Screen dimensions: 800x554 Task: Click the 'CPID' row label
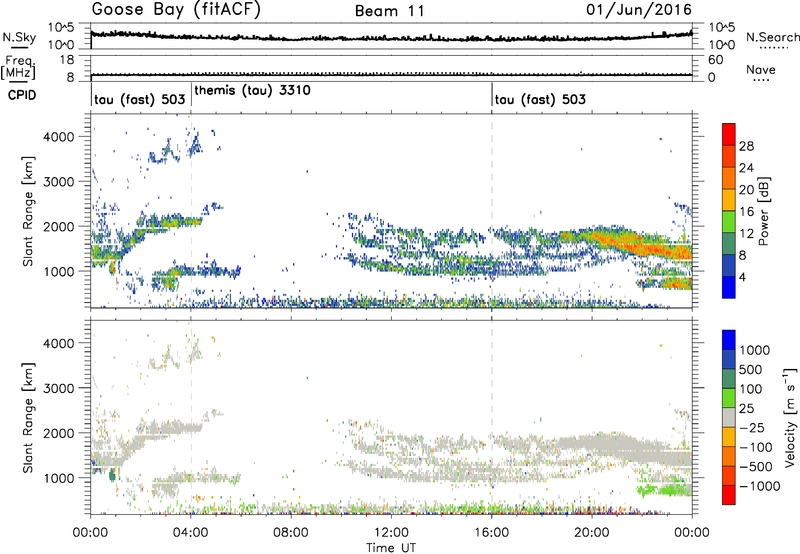click(x=22, y=95)
